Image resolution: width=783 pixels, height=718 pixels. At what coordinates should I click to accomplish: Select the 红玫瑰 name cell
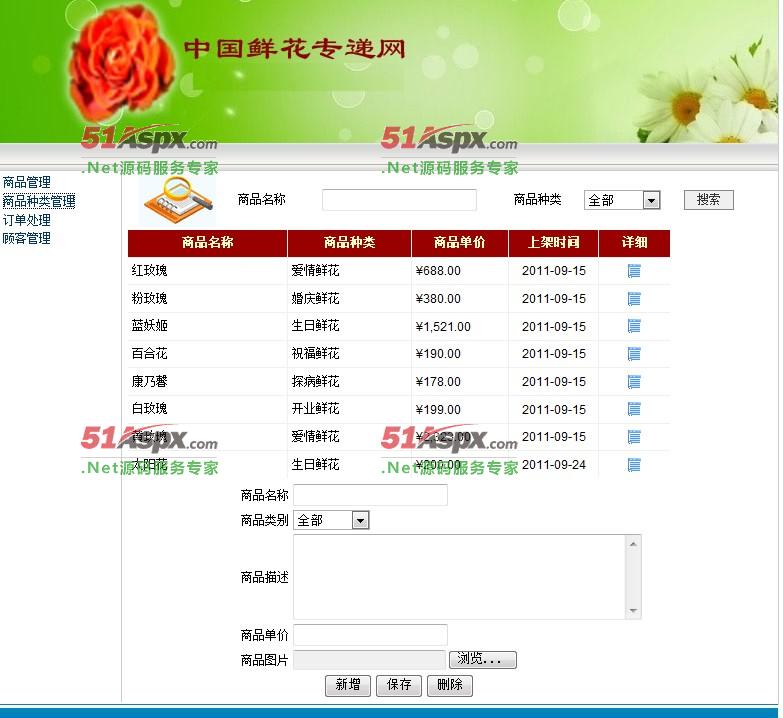click(208, 271)
